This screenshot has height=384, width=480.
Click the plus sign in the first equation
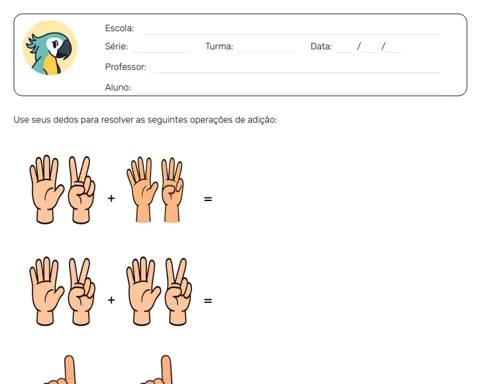(111, 199)
